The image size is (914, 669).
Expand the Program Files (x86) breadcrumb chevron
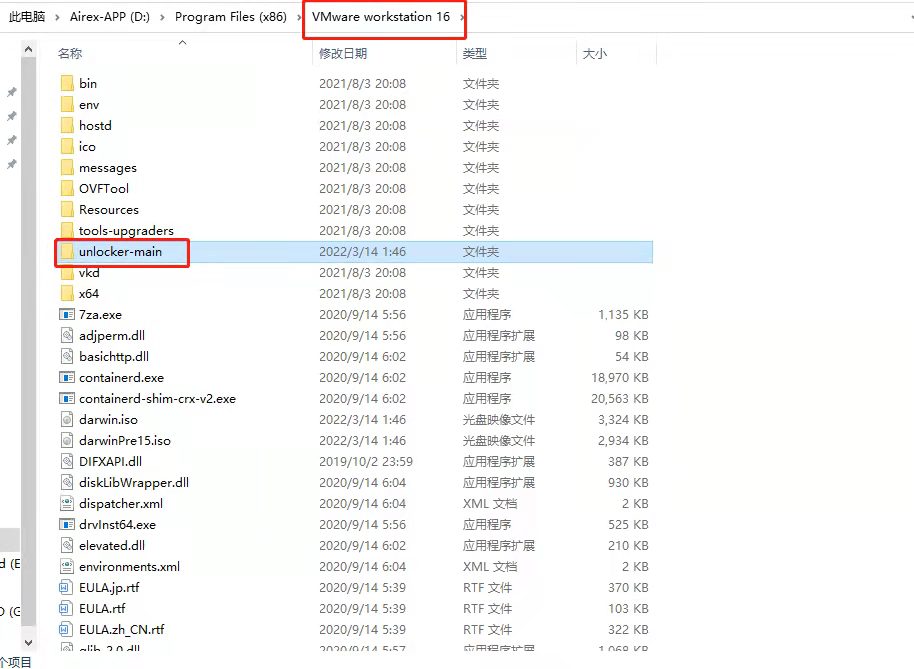coord(299,17)
